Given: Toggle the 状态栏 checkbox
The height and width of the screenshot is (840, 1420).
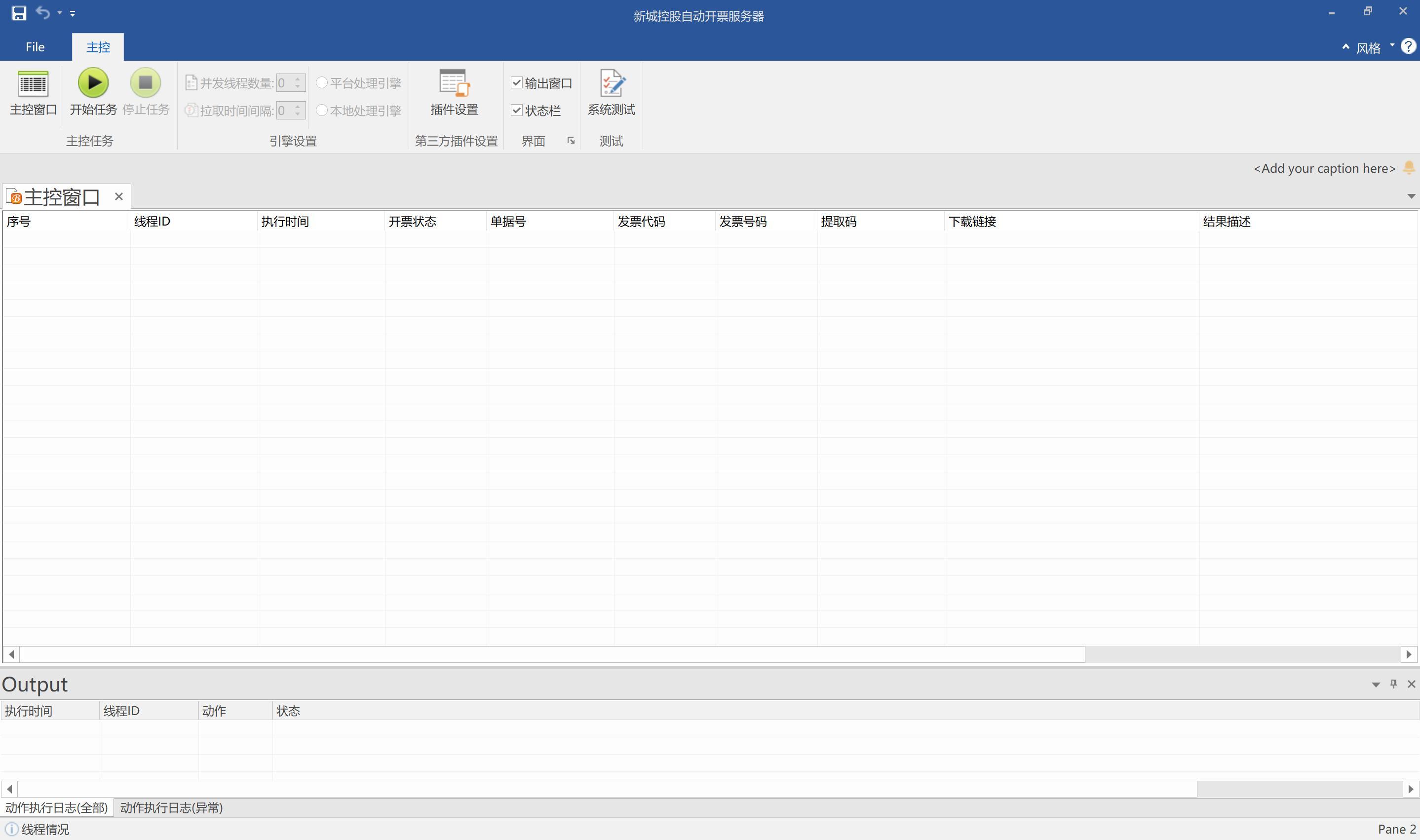Looking at the screenshot, I should tap(516, 111).
